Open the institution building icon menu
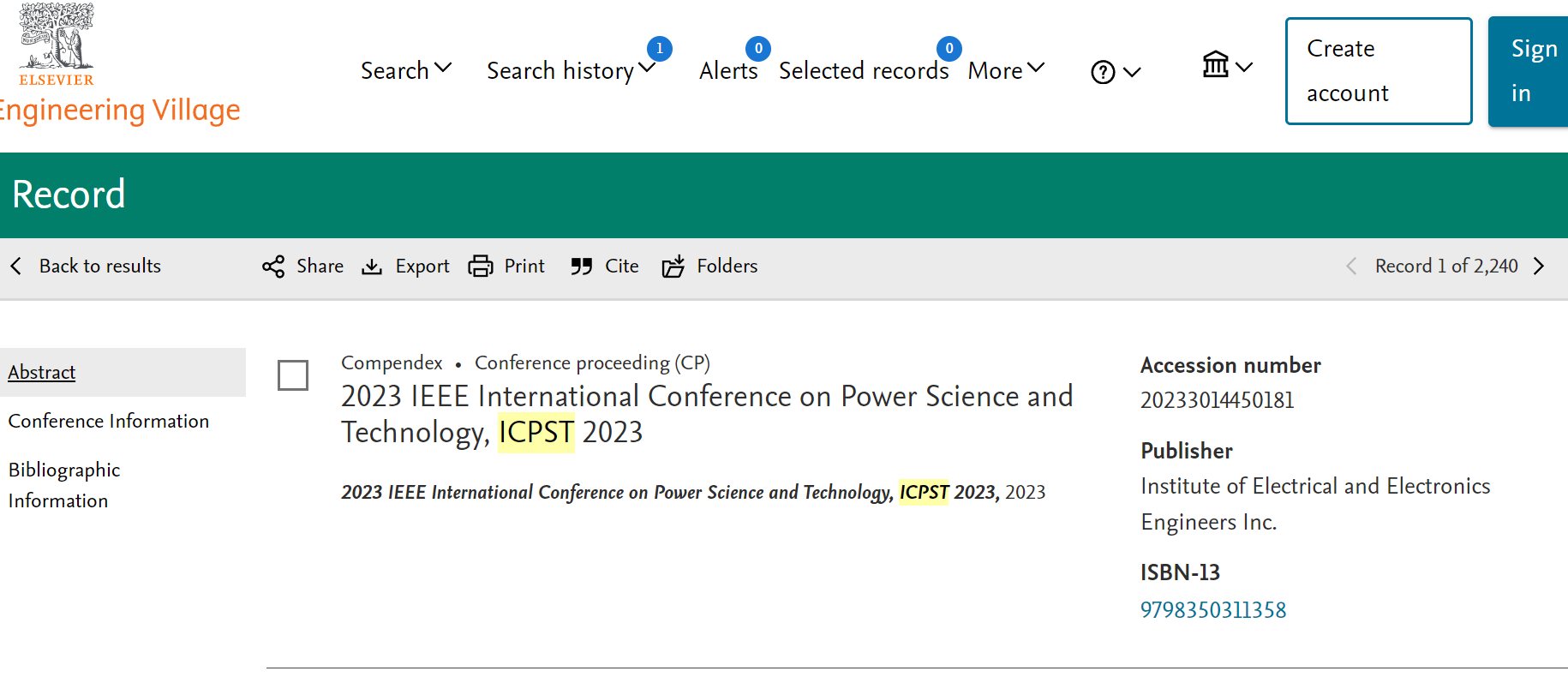1568x695 pixels. coord(1215,64)
